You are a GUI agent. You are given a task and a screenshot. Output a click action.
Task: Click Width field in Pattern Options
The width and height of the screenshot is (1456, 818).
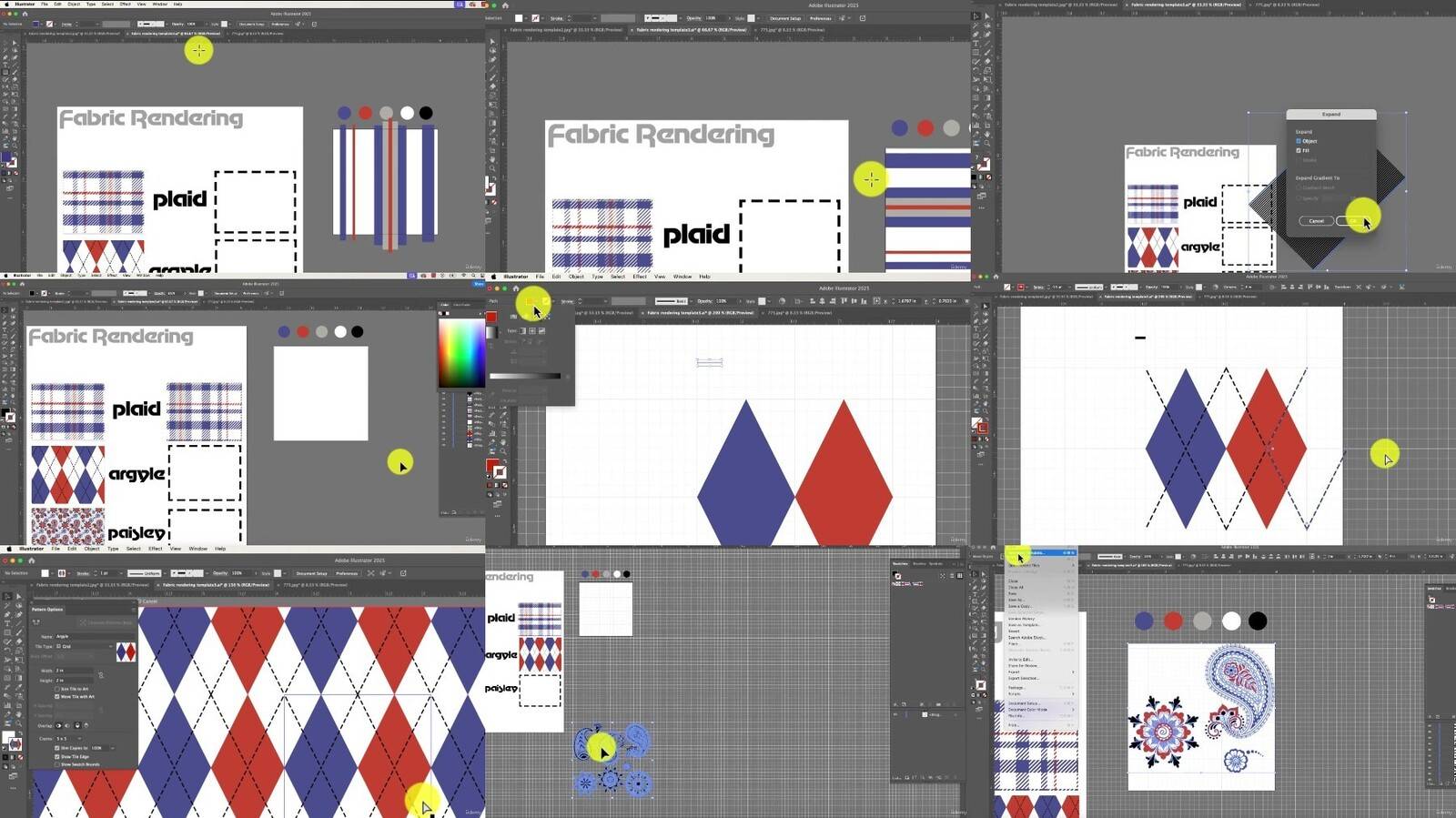(74, 671)
